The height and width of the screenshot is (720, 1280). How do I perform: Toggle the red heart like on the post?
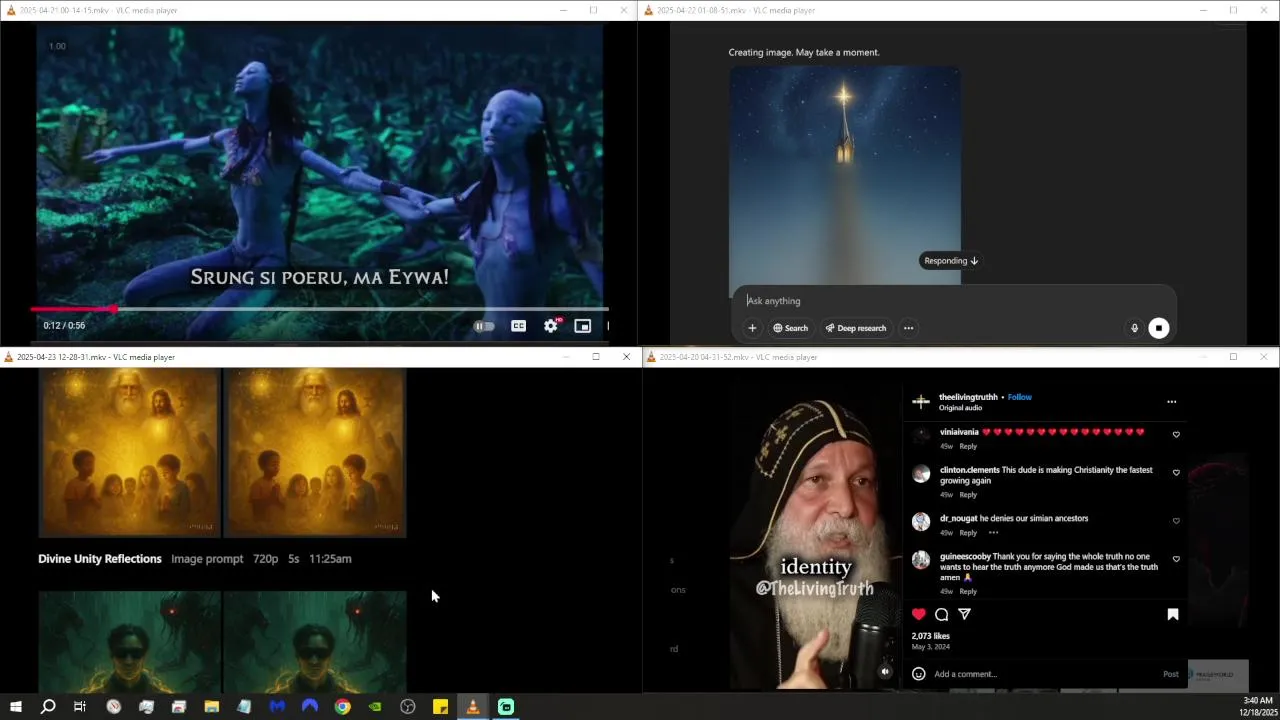point(919,614)
